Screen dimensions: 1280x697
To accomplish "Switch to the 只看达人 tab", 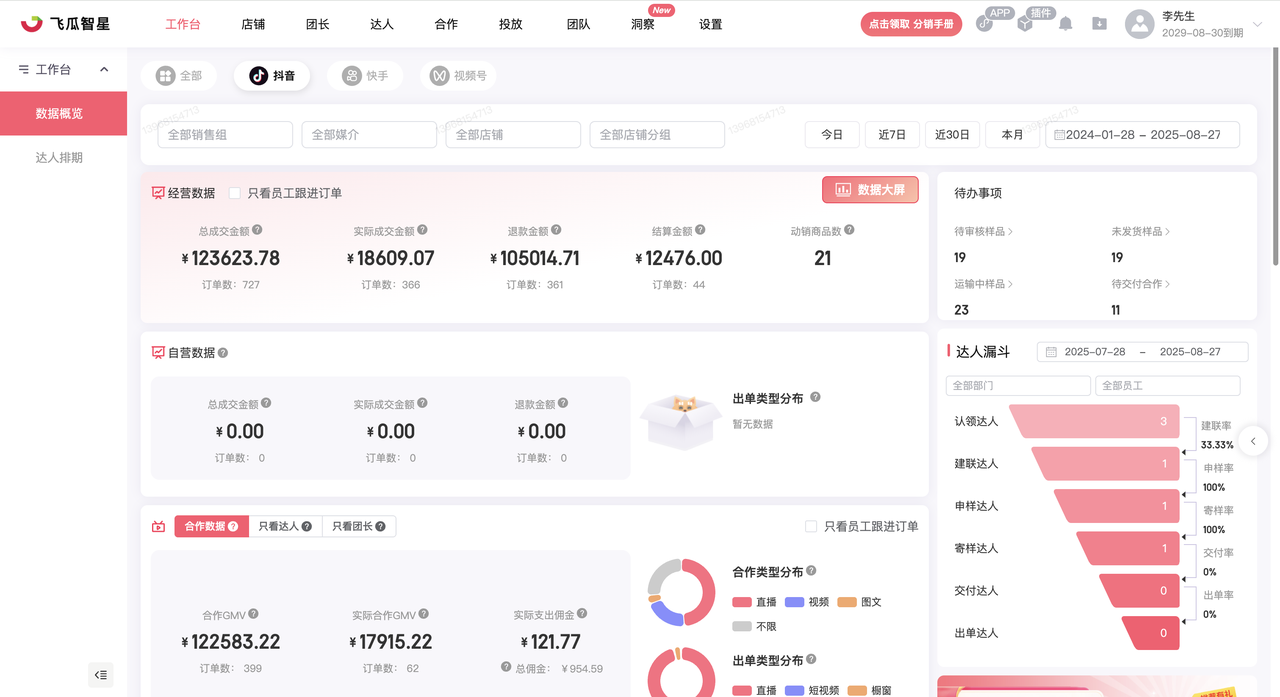I will 285,526.
